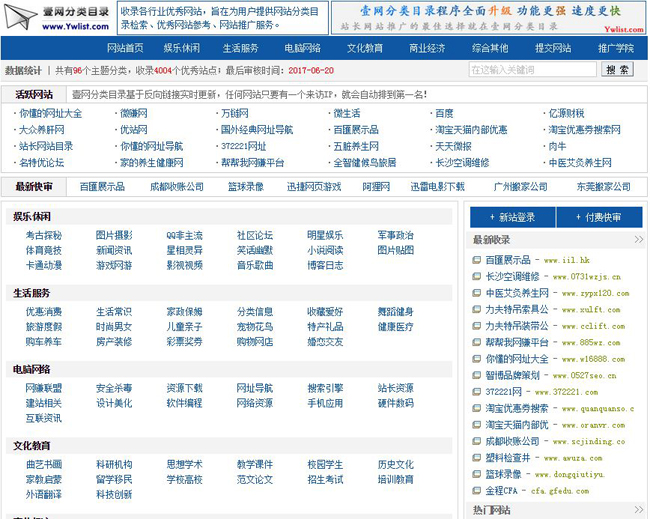Click the icon next to 金程CFA listing
This screenshot has width=650, height=519.
(477, 491)
